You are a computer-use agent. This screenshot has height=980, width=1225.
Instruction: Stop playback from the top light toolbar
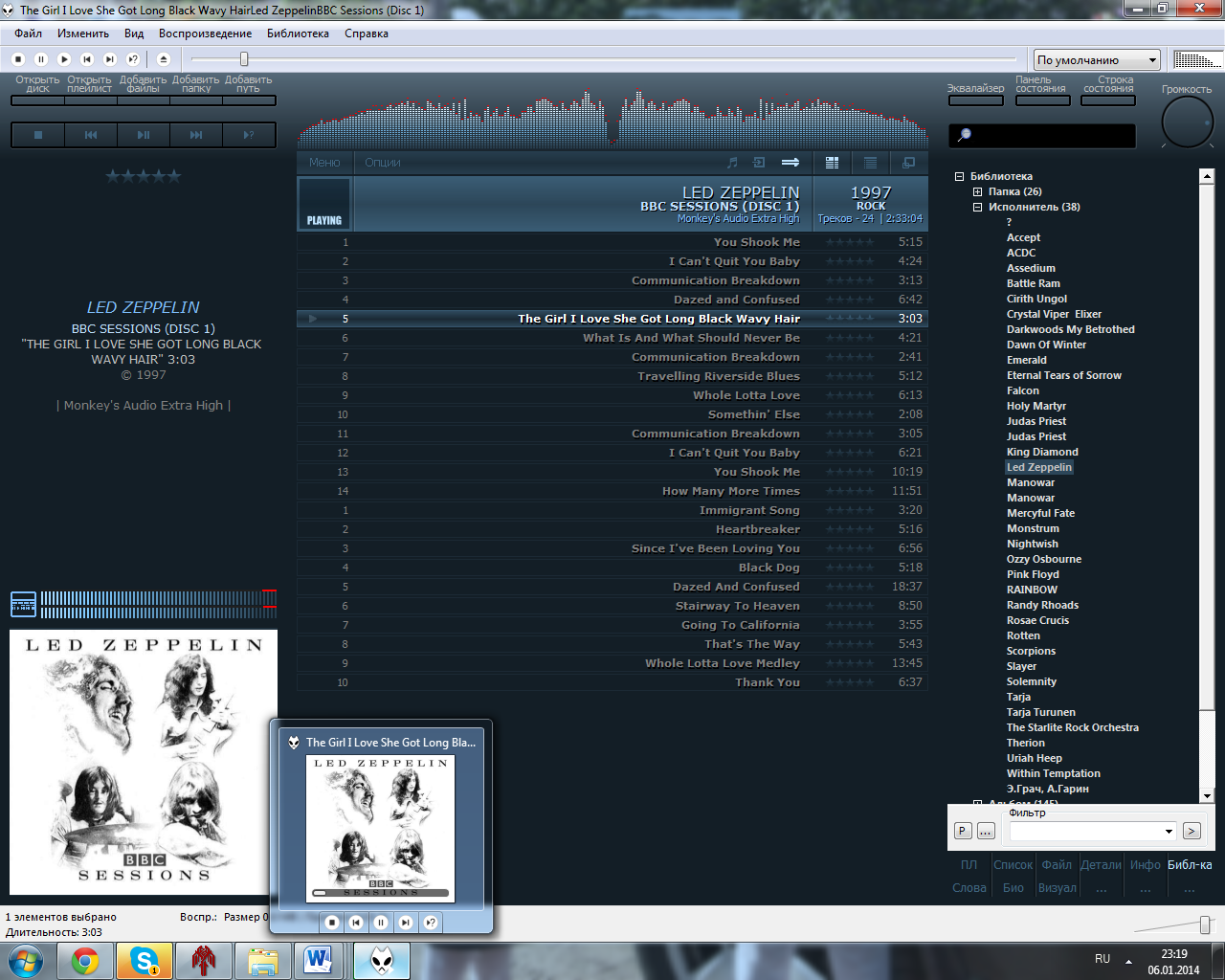click(18, 59)
